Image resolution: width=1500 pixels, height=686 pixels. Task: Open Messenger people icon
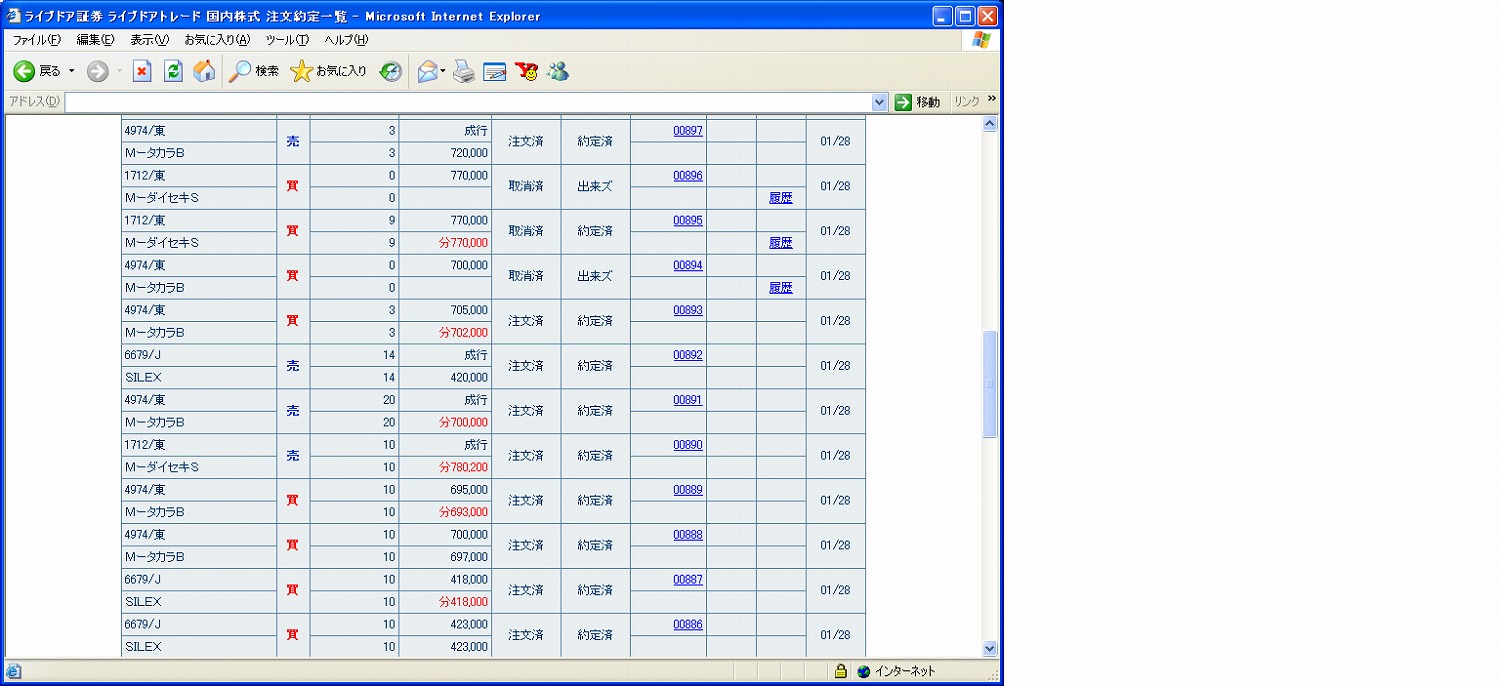pos(558,71)
